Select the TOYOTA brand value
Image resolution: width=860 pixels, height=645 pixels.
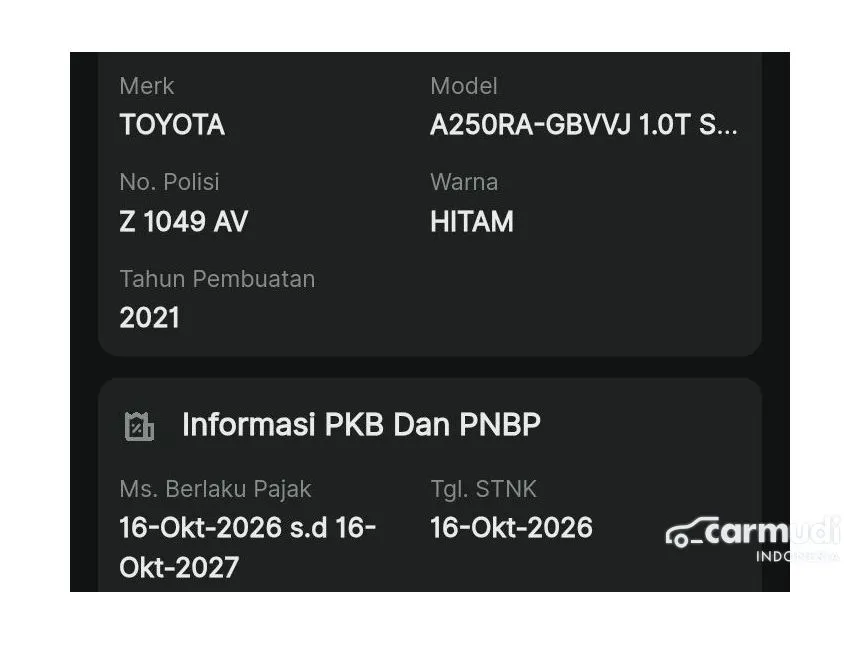[172, 125]
